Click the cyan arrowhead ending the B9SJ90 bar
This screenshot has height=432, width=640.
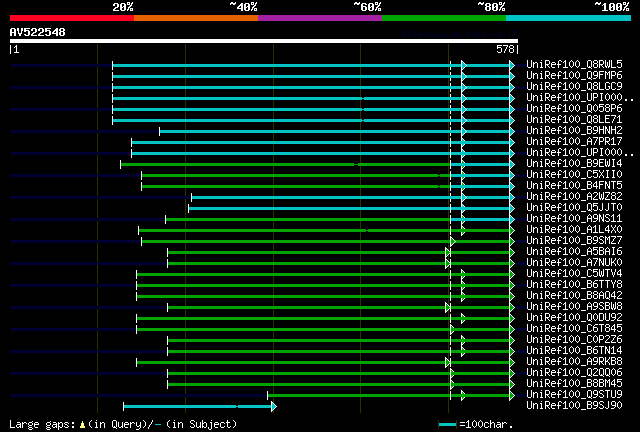(x=274, y=406)
